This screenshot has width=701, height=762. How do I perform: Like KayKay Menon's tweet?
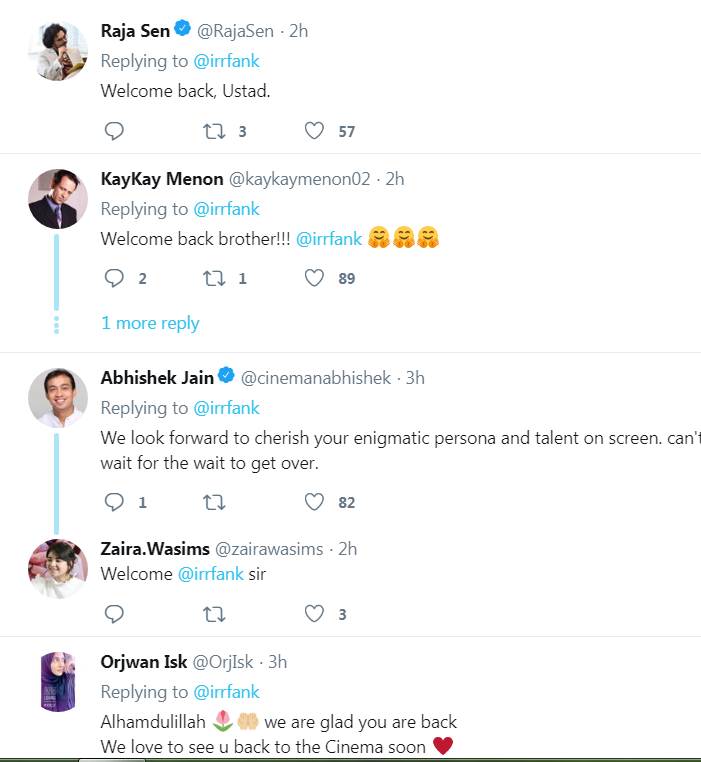(314, 278)
